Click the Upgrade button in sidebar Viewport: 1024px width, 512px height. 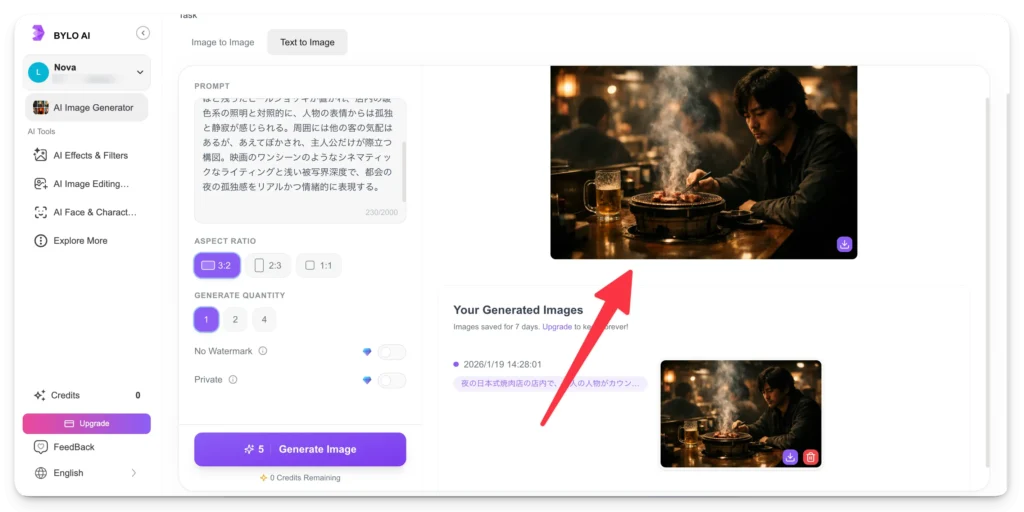(86, 423)
